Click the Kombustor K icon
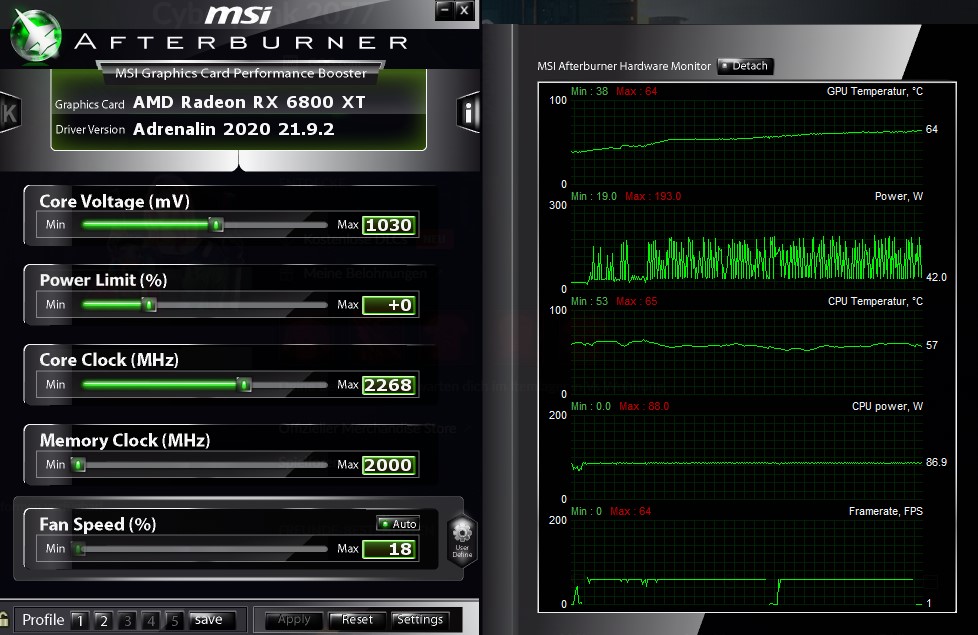Screen dimensions: 978x635 pyautogui.click(x=11, y=114)
